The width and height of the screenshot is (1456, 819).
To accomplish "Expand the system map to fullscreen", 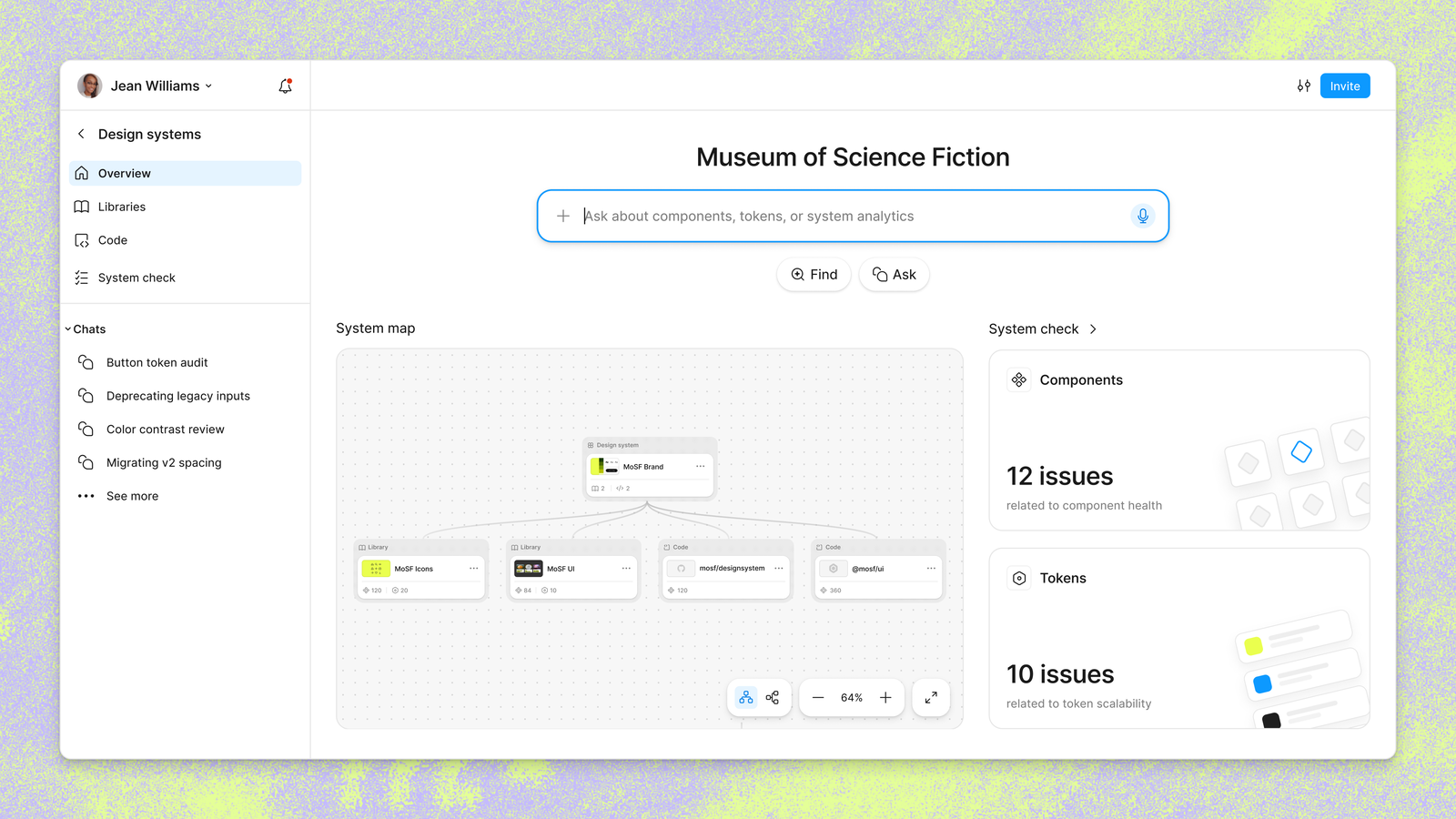I will coord(931,698).
